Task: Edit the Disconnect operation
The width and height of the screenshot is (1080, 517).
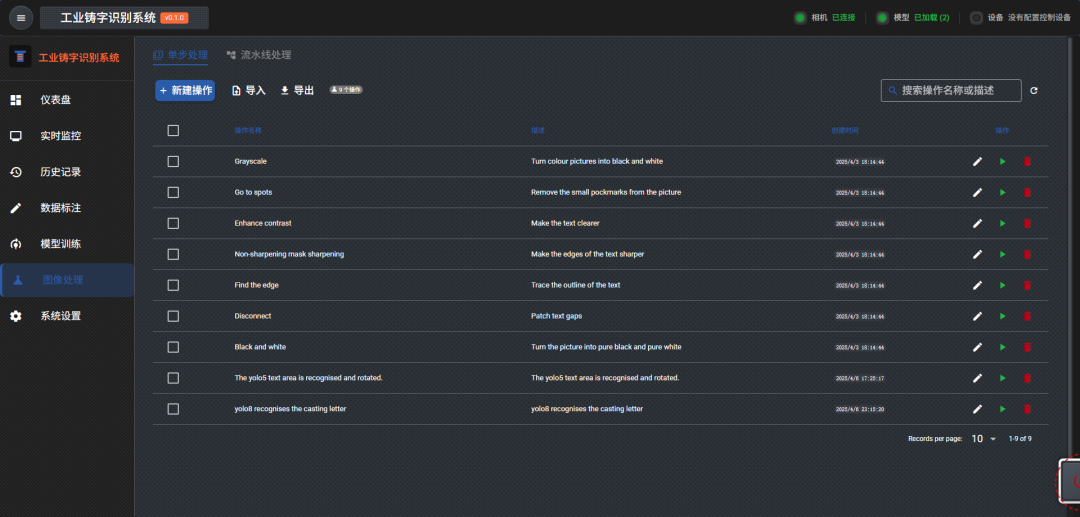Action: (977, 316)
